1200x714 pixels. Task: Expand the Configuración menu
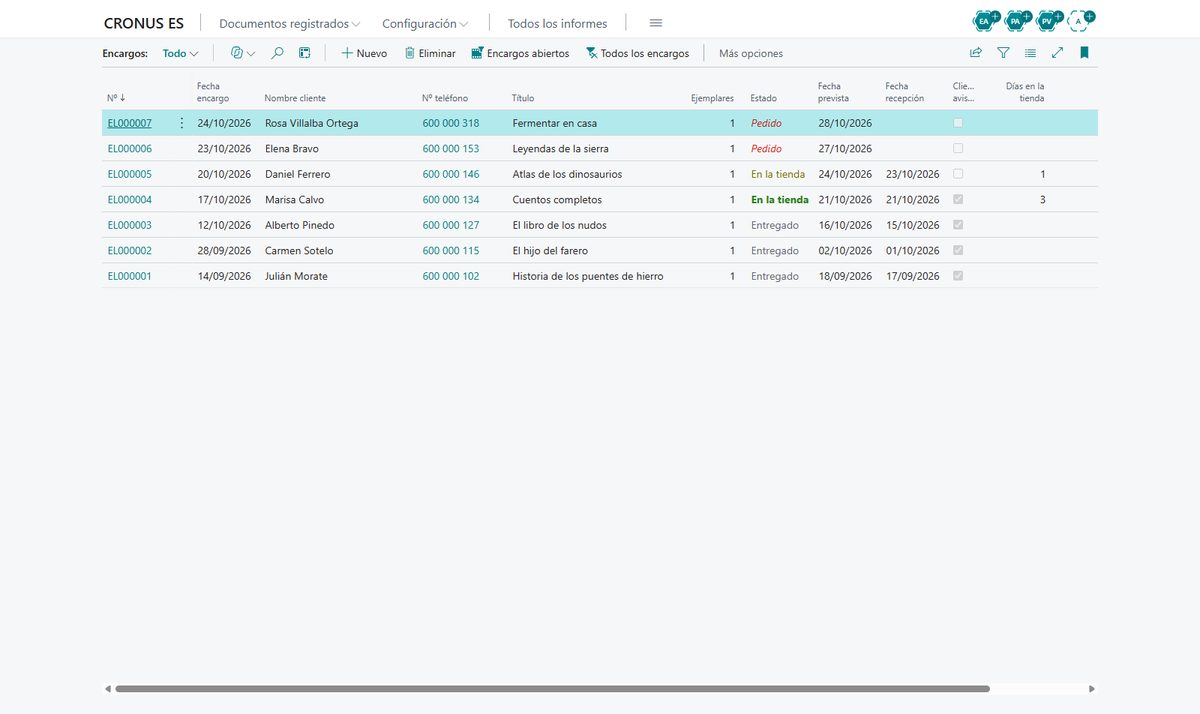[x=425, y=23]
